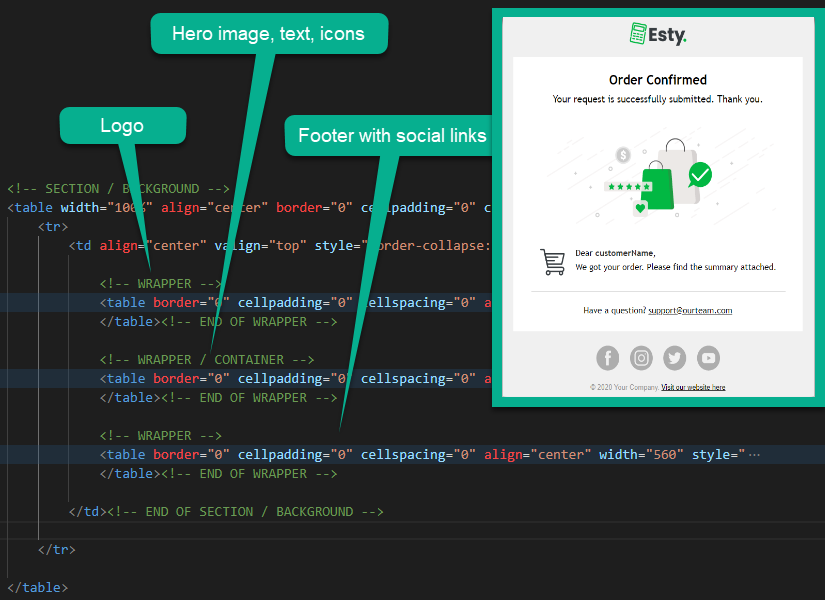Click the Logo callout label

(x=122, y=125)
